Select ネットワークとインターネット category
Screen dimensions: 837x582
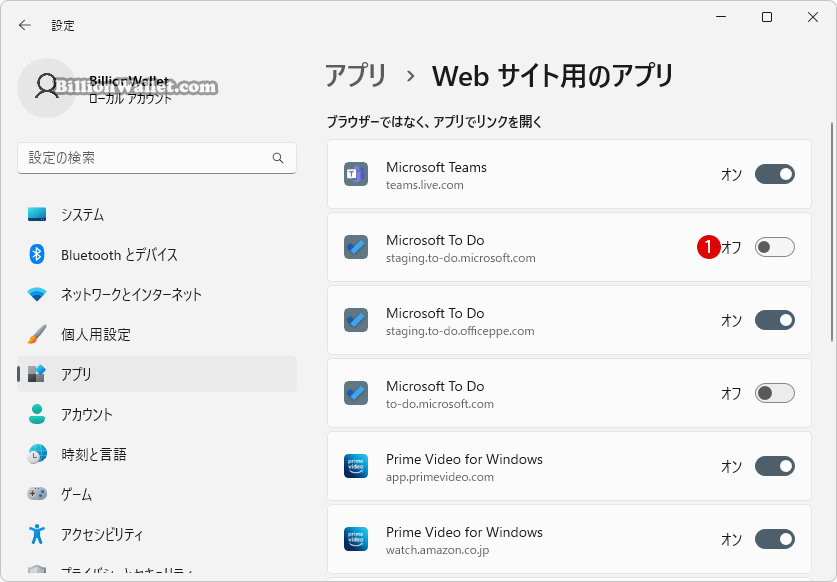[157, 294]
